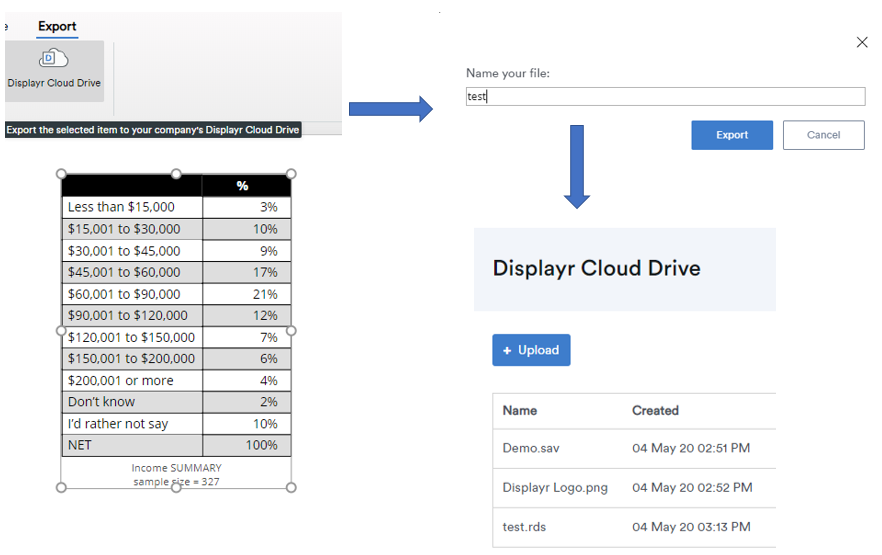Close the export dialog with the X
882x555 pixels.
tap(862, 42)
